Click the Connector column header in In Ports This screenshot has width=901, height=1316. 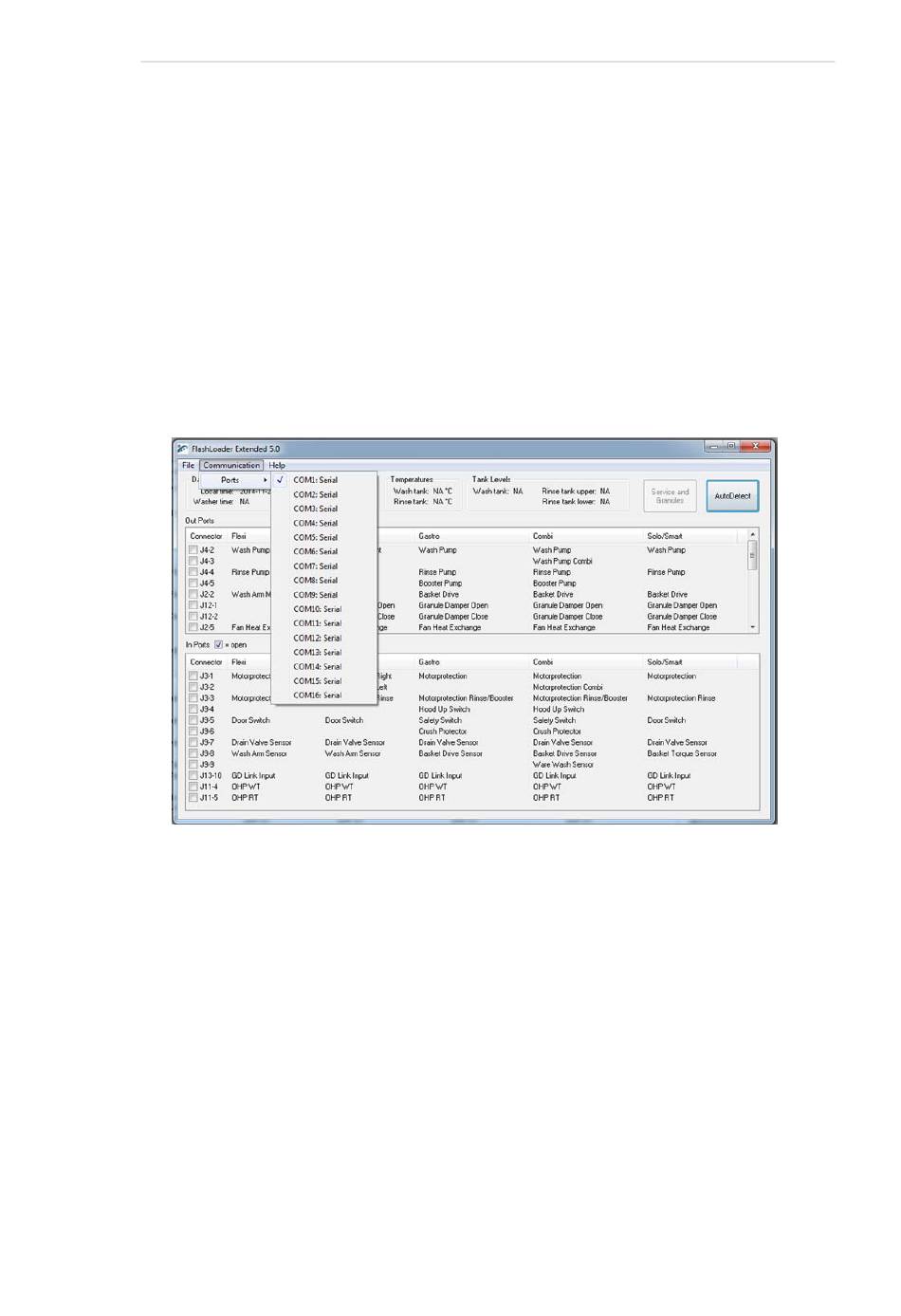click(207, 662)
